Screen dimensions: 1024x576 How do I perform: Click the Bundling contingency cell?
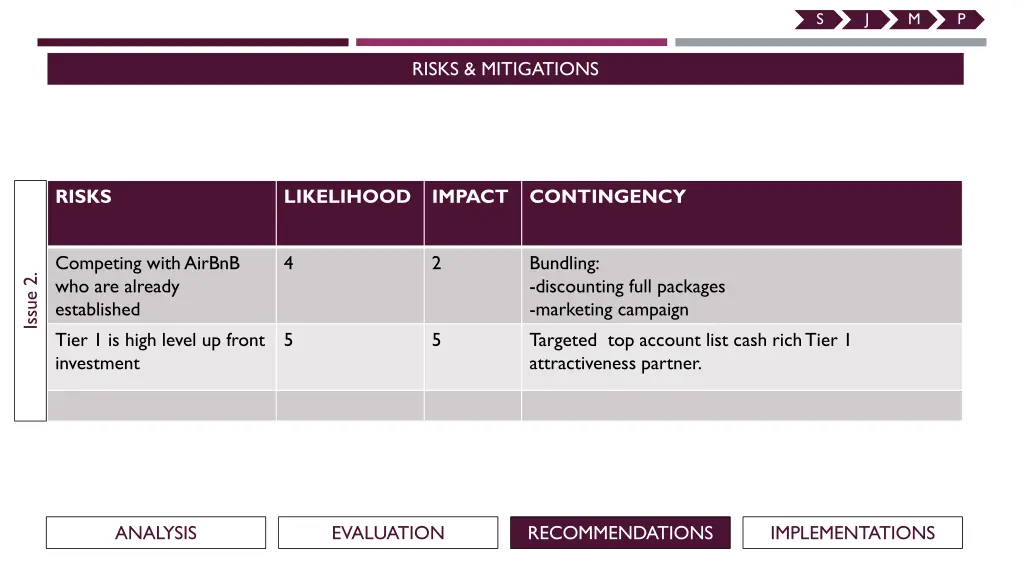pos(742,286)
